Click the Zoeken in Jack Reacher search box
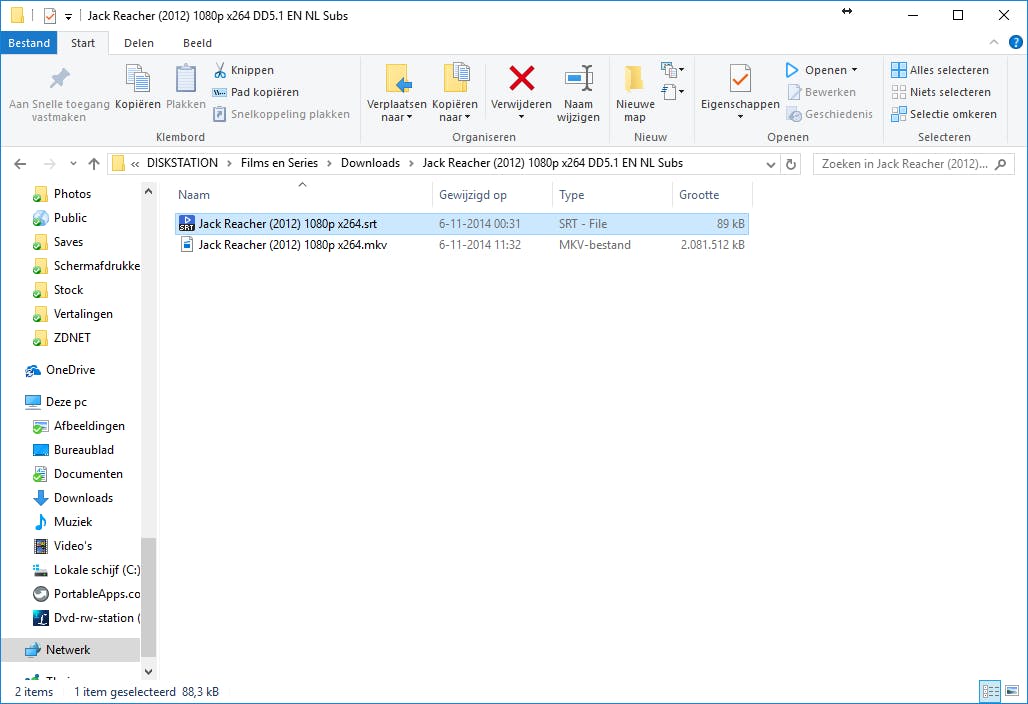The height and width of the screenshot is (704, 1028). point(913,164)
